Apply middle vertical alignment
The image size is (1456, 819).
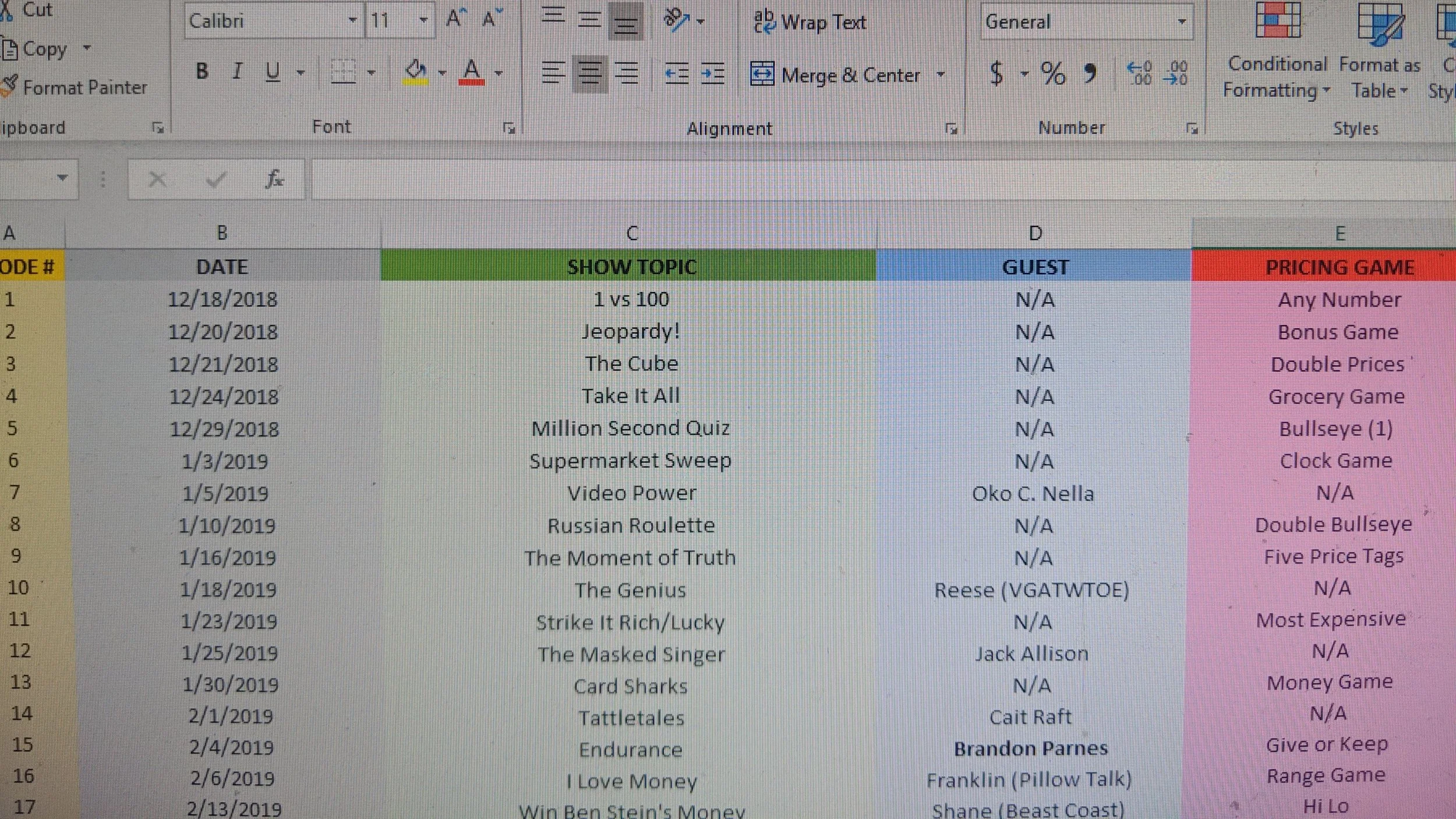(x=589, y=19)
